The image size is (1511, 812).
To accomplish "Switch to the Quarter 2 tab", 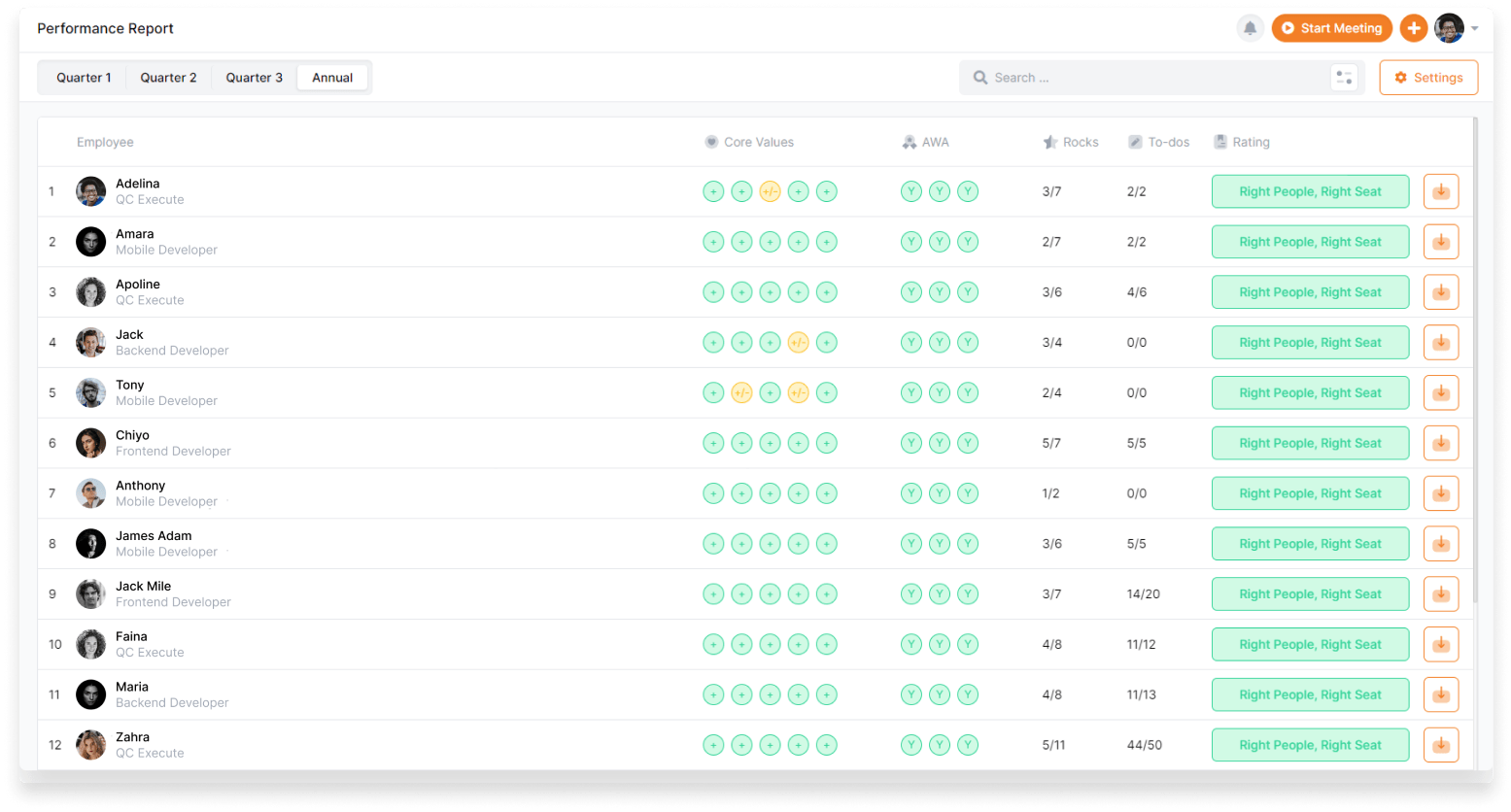I will tap(168, 78).
